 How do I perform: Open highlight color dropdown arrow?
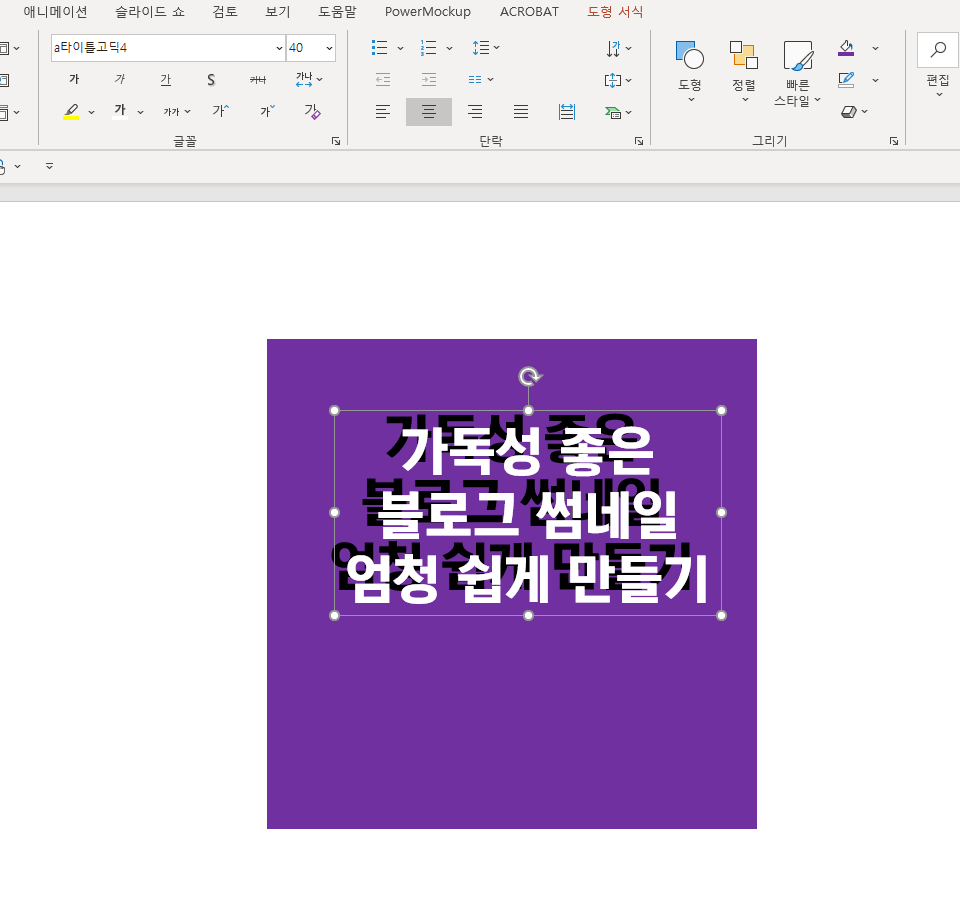91,112
